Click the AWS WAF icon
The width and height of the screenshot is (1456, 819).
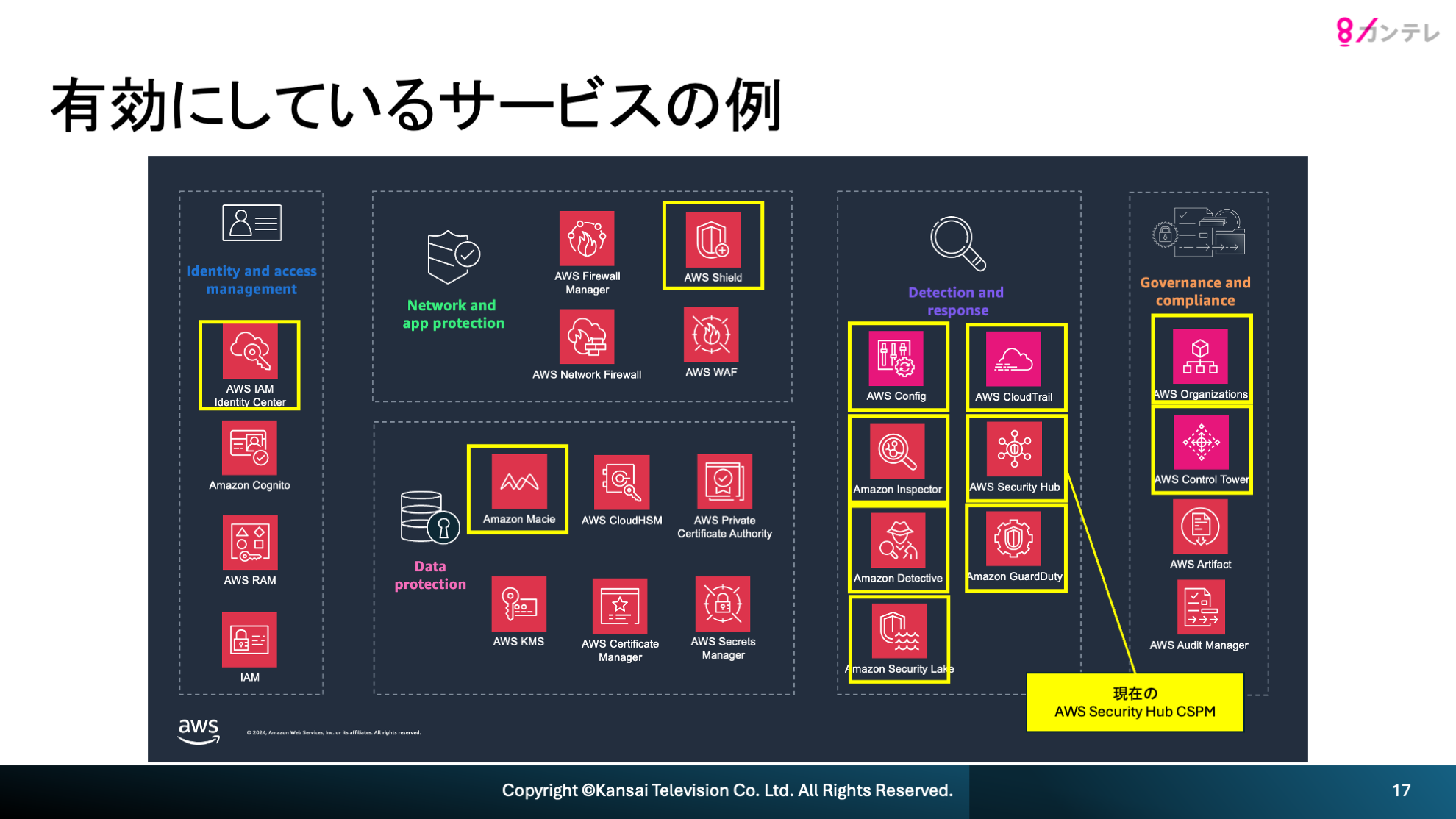coord(710,335)
